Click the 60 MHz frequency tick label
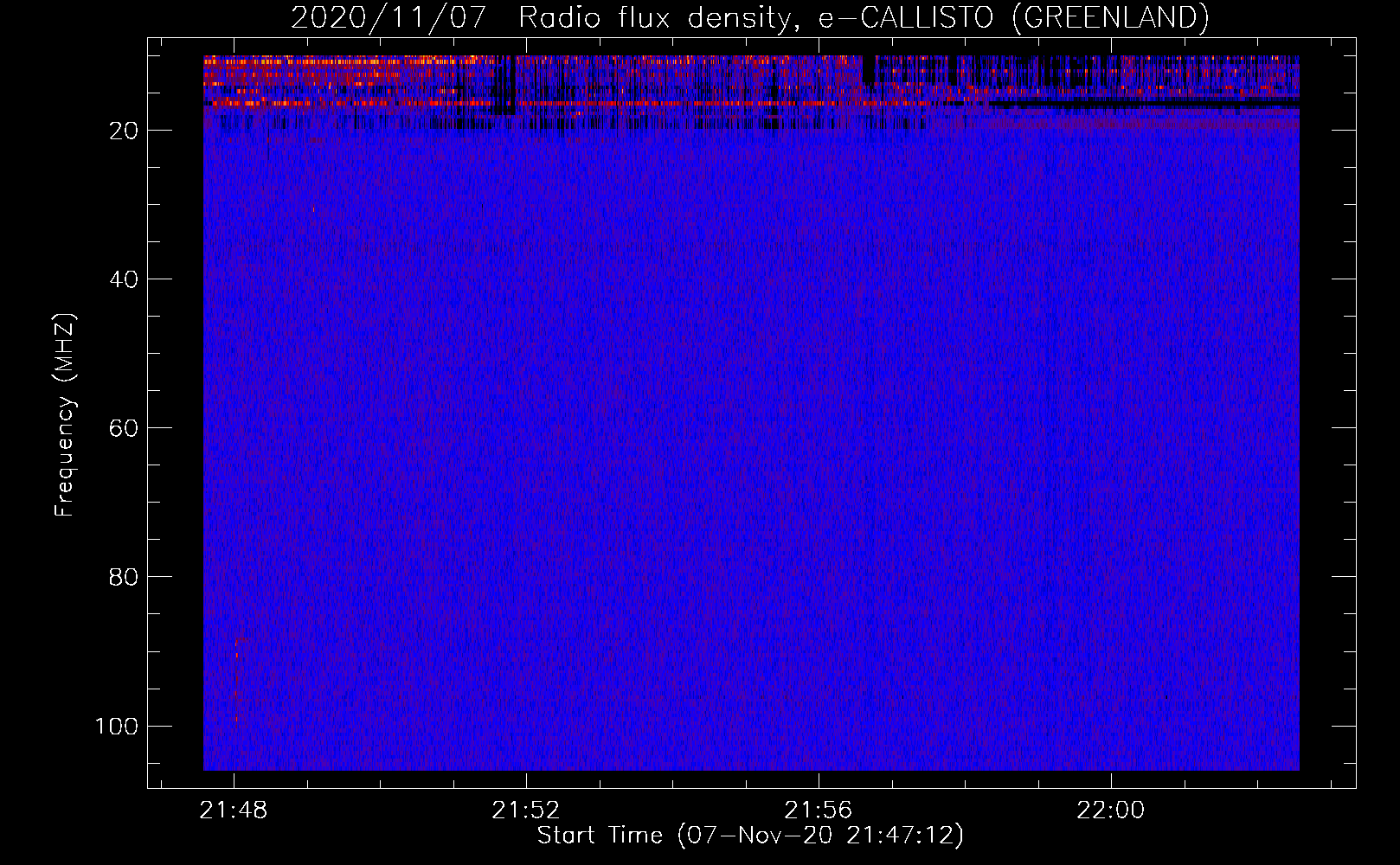Viewport: 1400px width, 865px height. (x=124, y=428)
